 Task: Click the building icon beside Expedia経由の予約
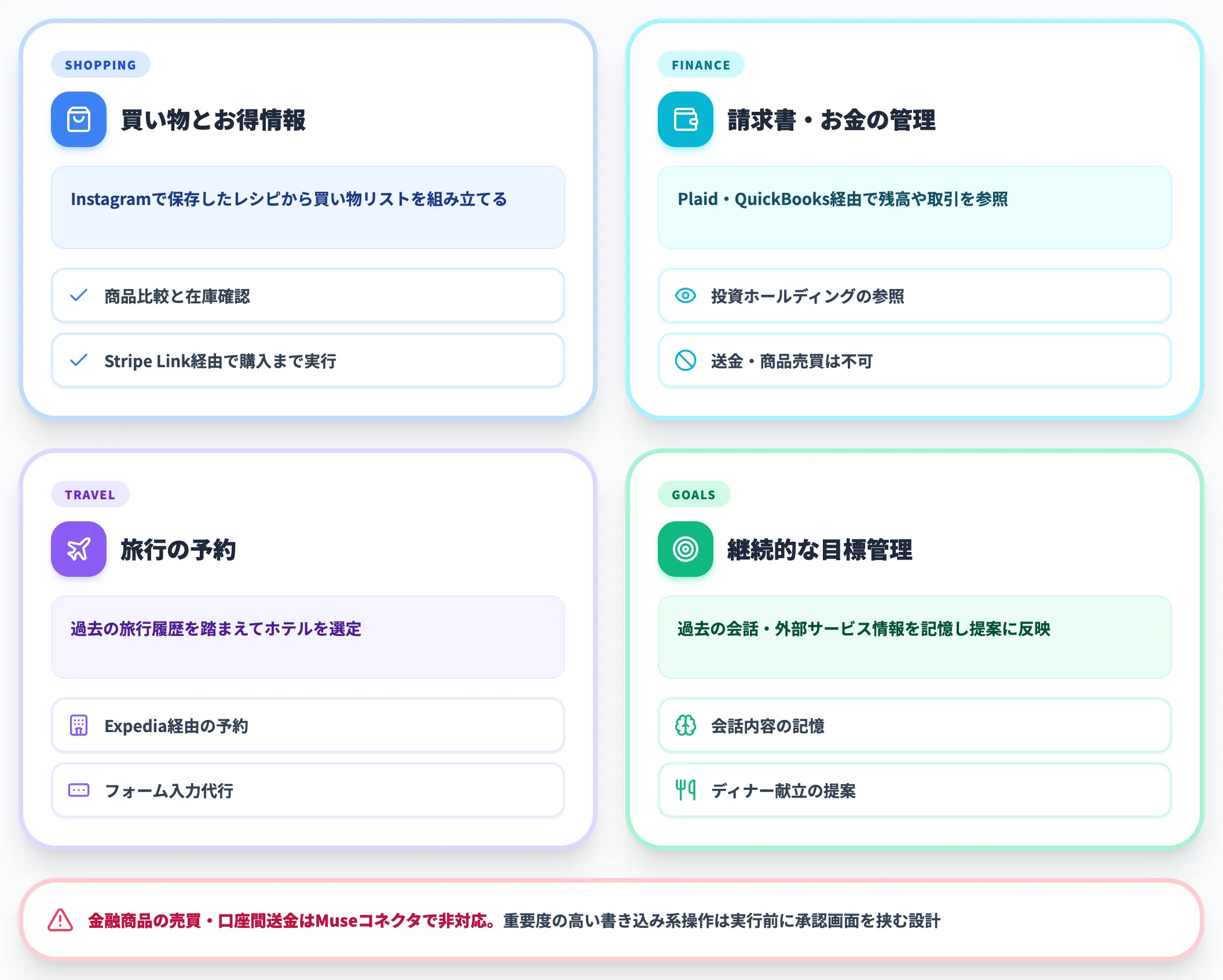coord(79,725)
